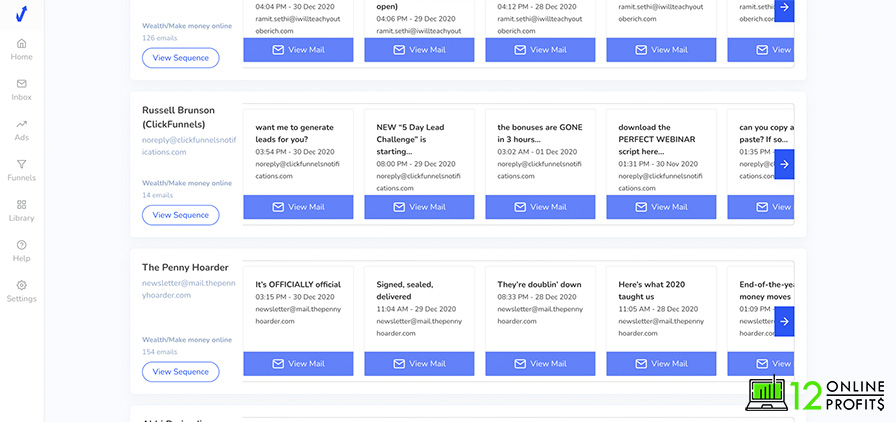Image resolution: width=896 pixels, height=422 pixels.
Task: Open email 'Here's what 2020 taught us'
Action: coord(651,290)
